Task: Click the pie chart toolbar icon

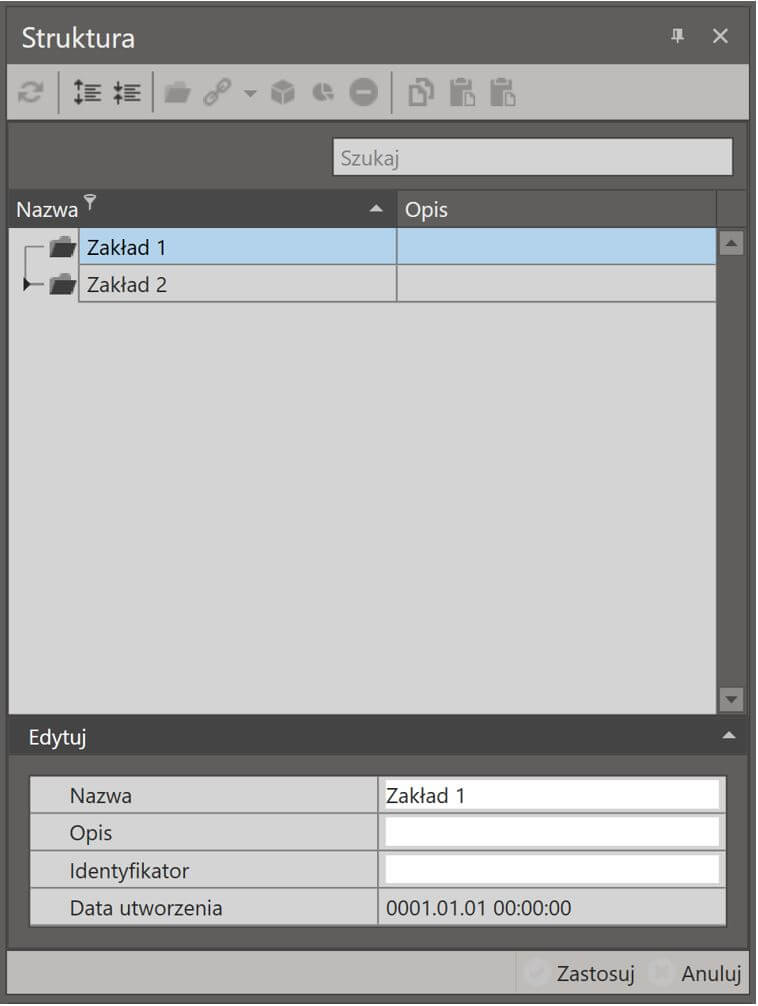Action: tap(323, 93)
